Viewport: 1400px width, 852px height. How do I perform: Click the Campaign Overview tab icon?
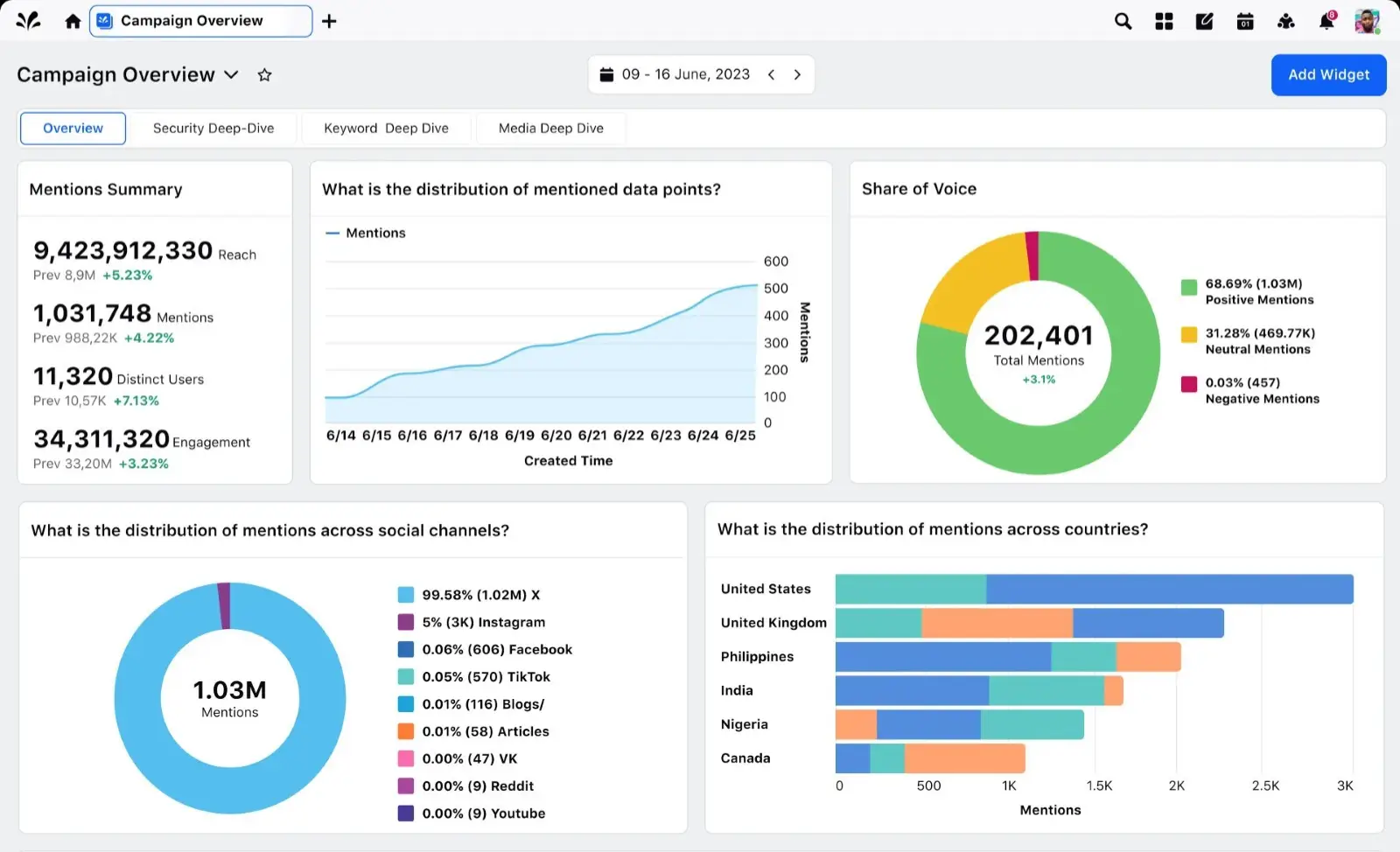[x=104, y=21]
